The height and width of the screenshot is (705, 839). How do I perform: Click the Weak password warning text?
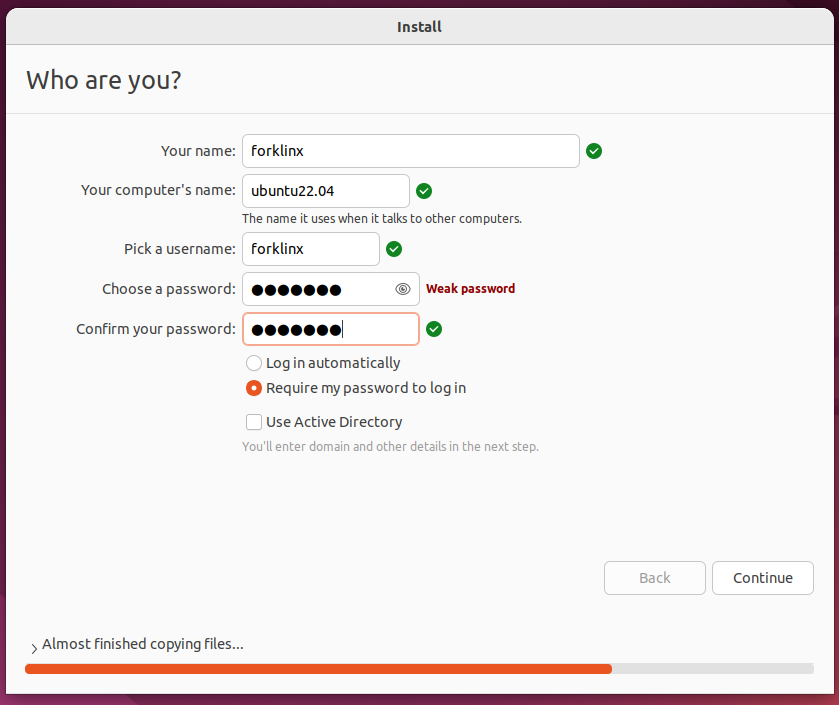470,289
